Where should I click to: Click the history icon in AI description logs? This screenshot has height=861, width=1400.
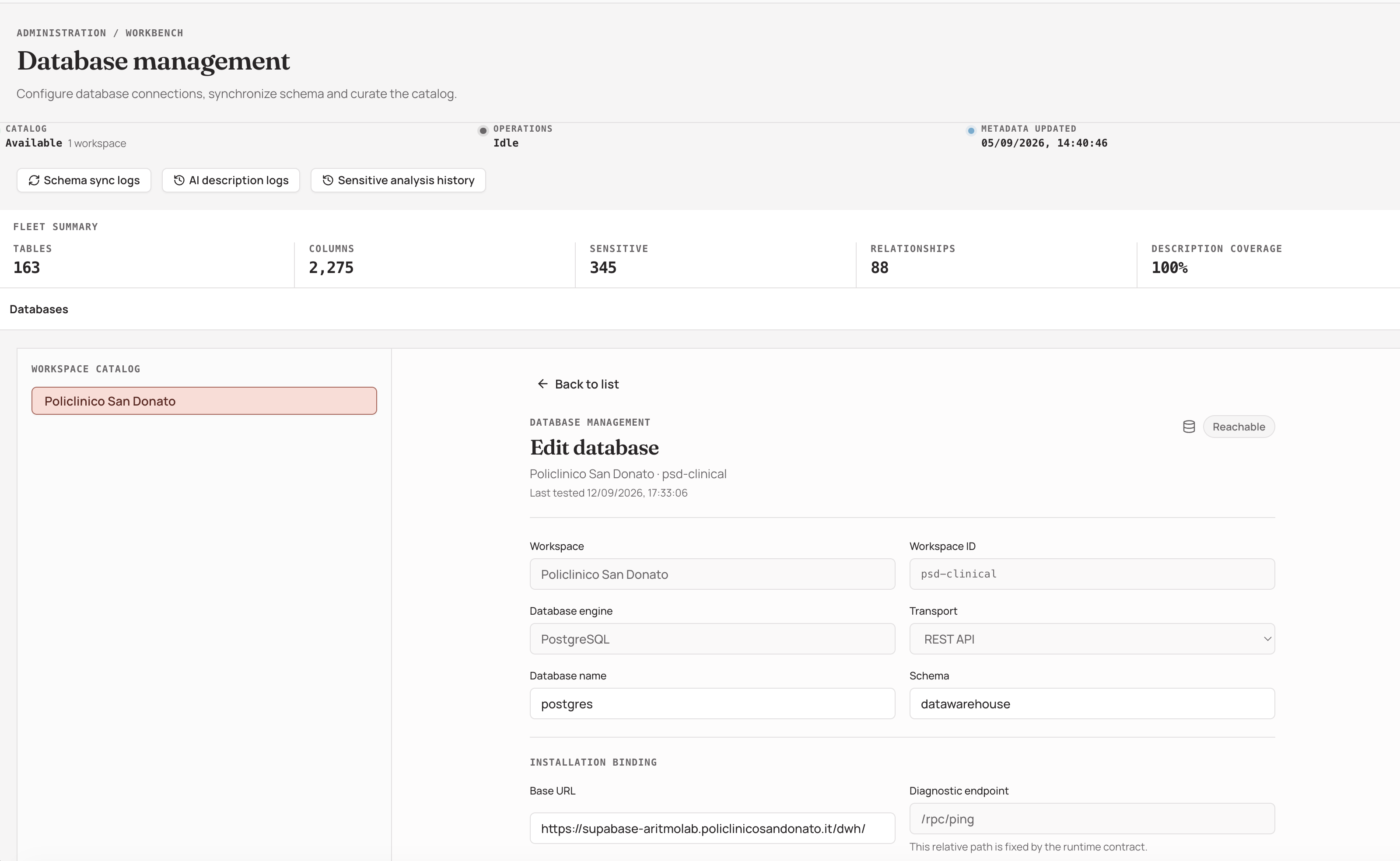point(179,181)
